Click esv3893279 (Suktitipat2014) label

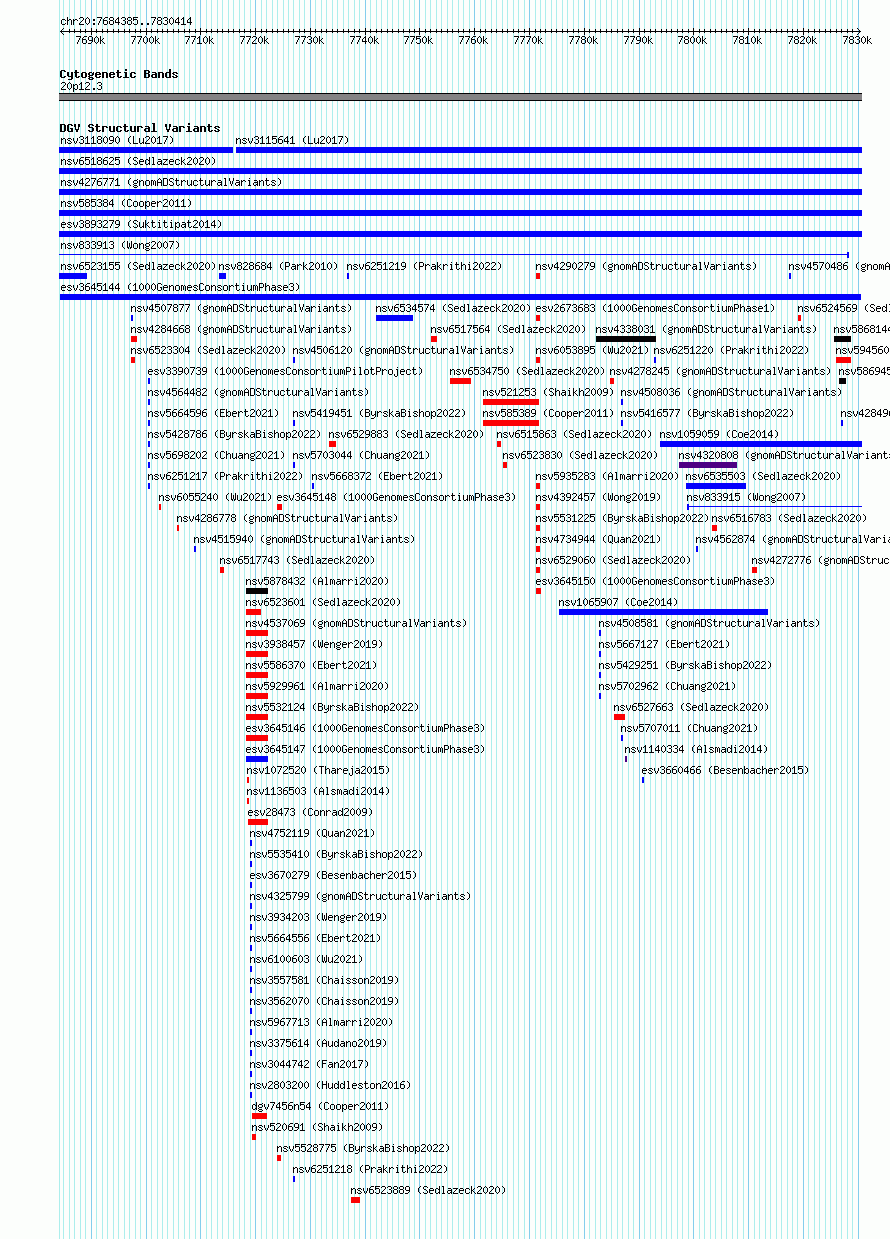[x=141, y=224]
